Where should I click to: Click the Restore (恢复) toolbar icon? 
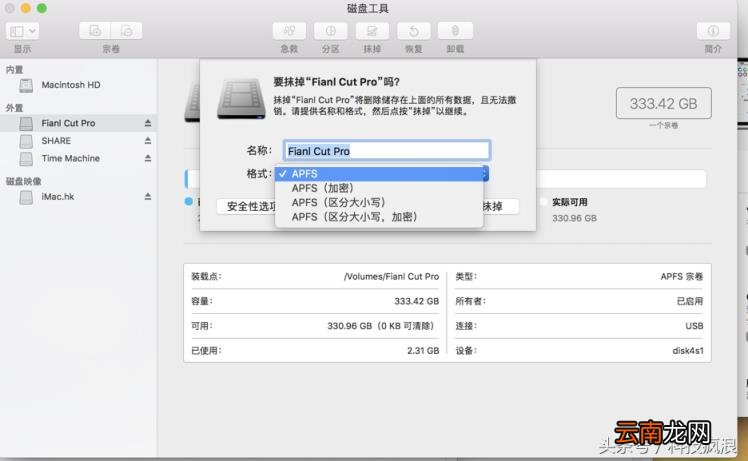pos(414,31)
